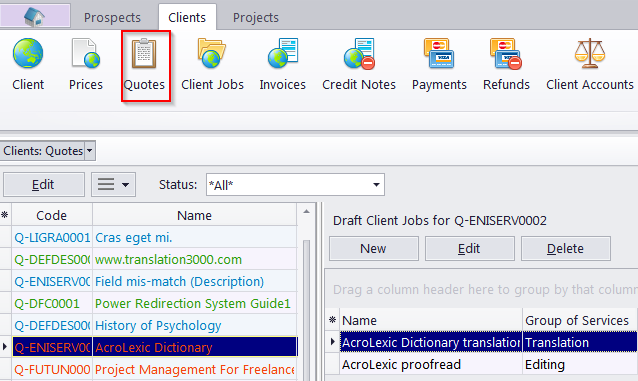Image resolution: width=638 pixels, height=381 pixels.
Task: Open the Status filter combo box
Action: click(295, 185)
